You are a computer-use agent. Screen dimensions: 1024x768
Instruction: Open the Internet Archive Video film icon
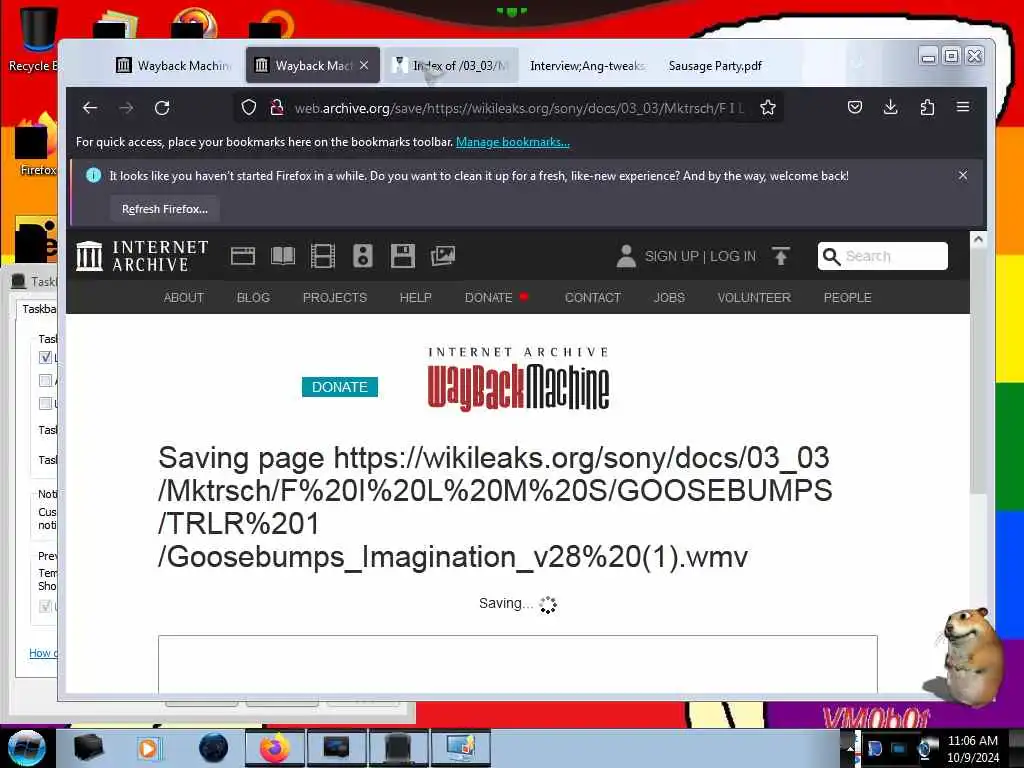pyautogui.click(x=323, y=256)
